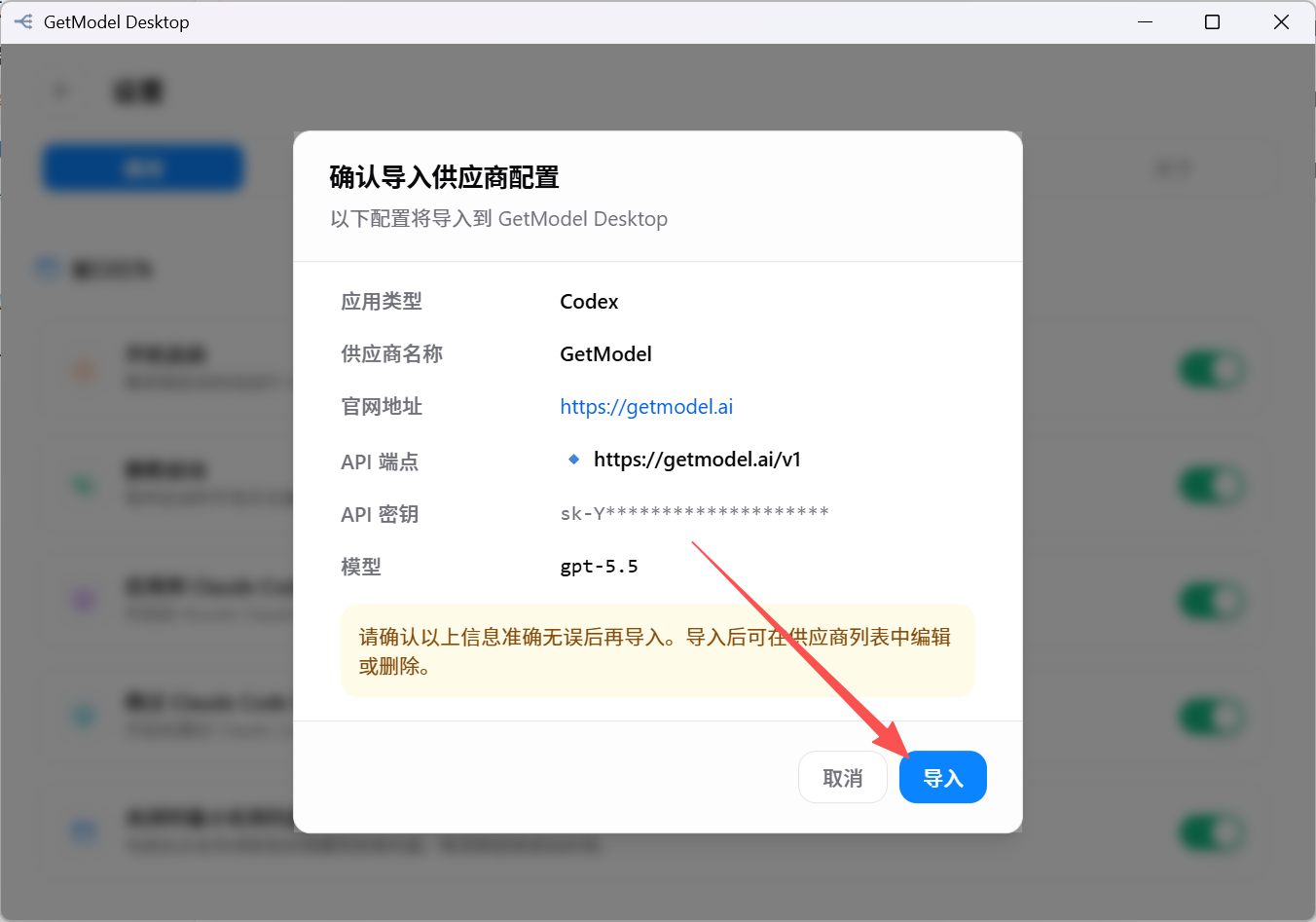Maximize the GetModel Desktop window
This screenshot has height=922, width=1316.
[x=1212, y=21]
